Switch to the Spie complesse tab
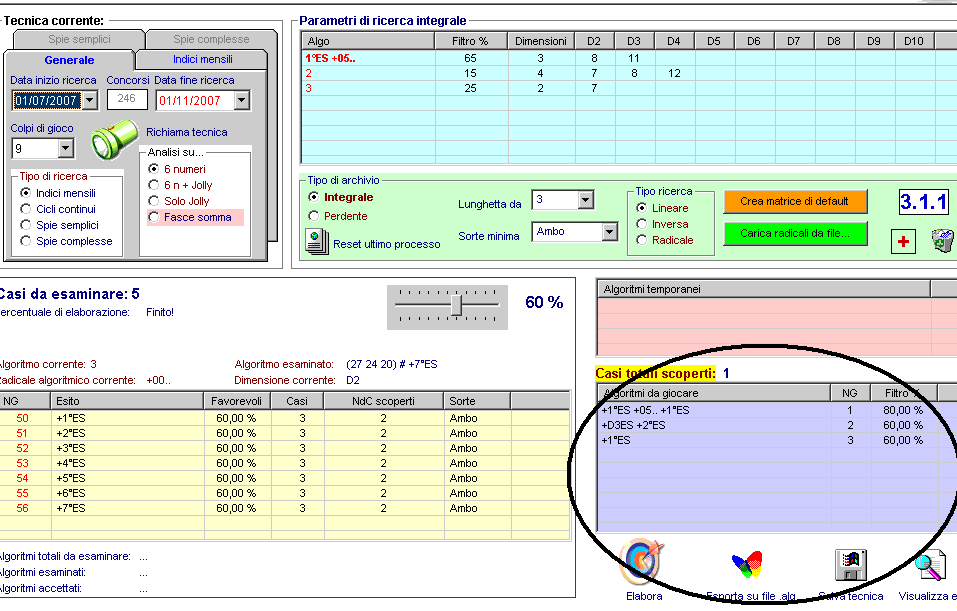 (x=211, y=39)
